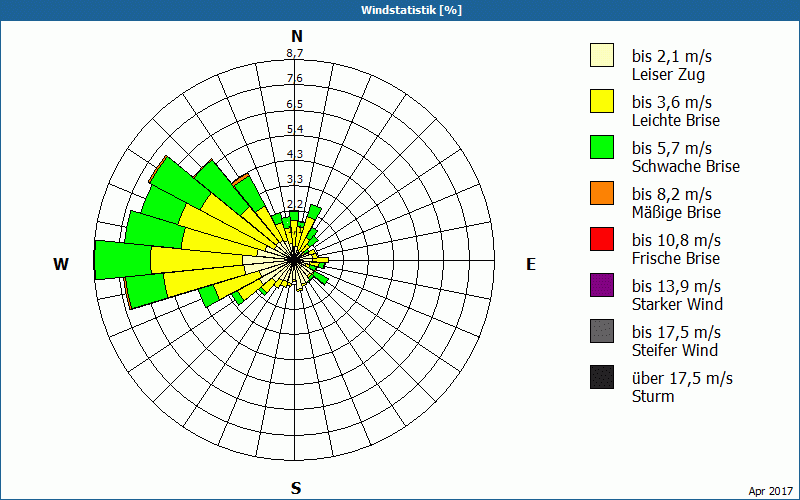This screenshot has height=500, width=800.
Task: Click the 'bis 8,2 m/s' legend text
Action: 671,194
